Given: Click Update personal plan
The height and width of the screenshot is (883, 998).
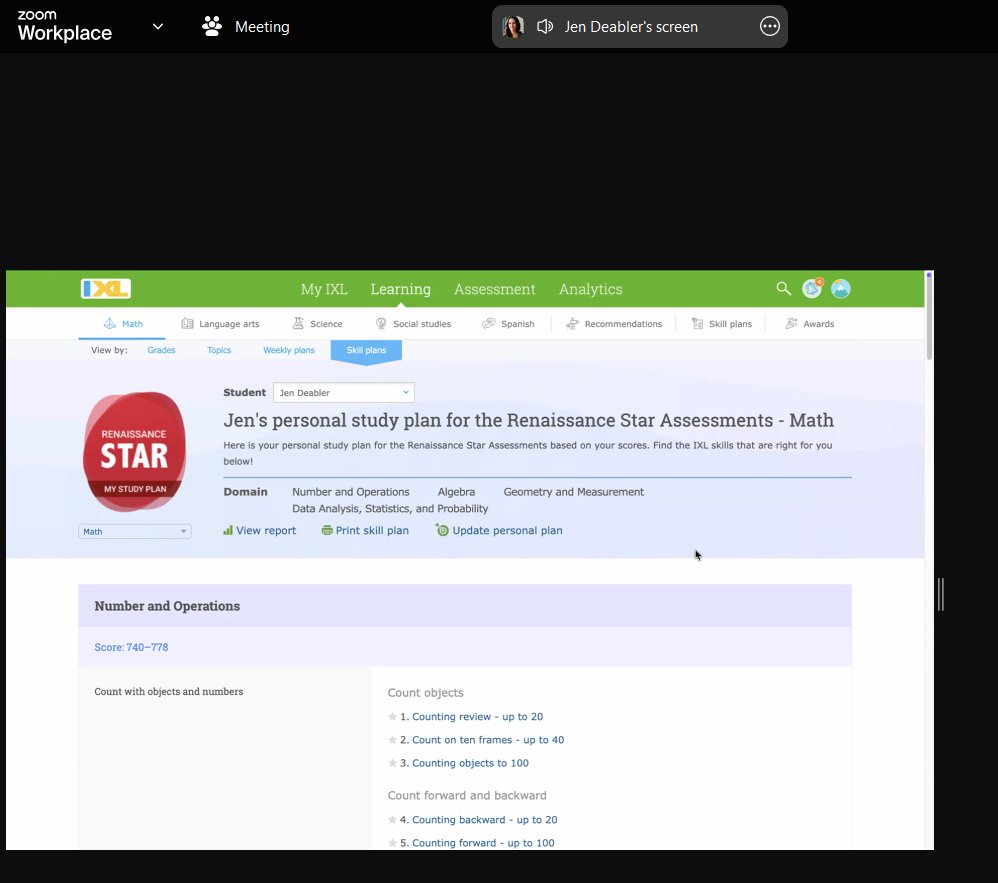Looking at the screenshot, I should [x=507, y=530].
